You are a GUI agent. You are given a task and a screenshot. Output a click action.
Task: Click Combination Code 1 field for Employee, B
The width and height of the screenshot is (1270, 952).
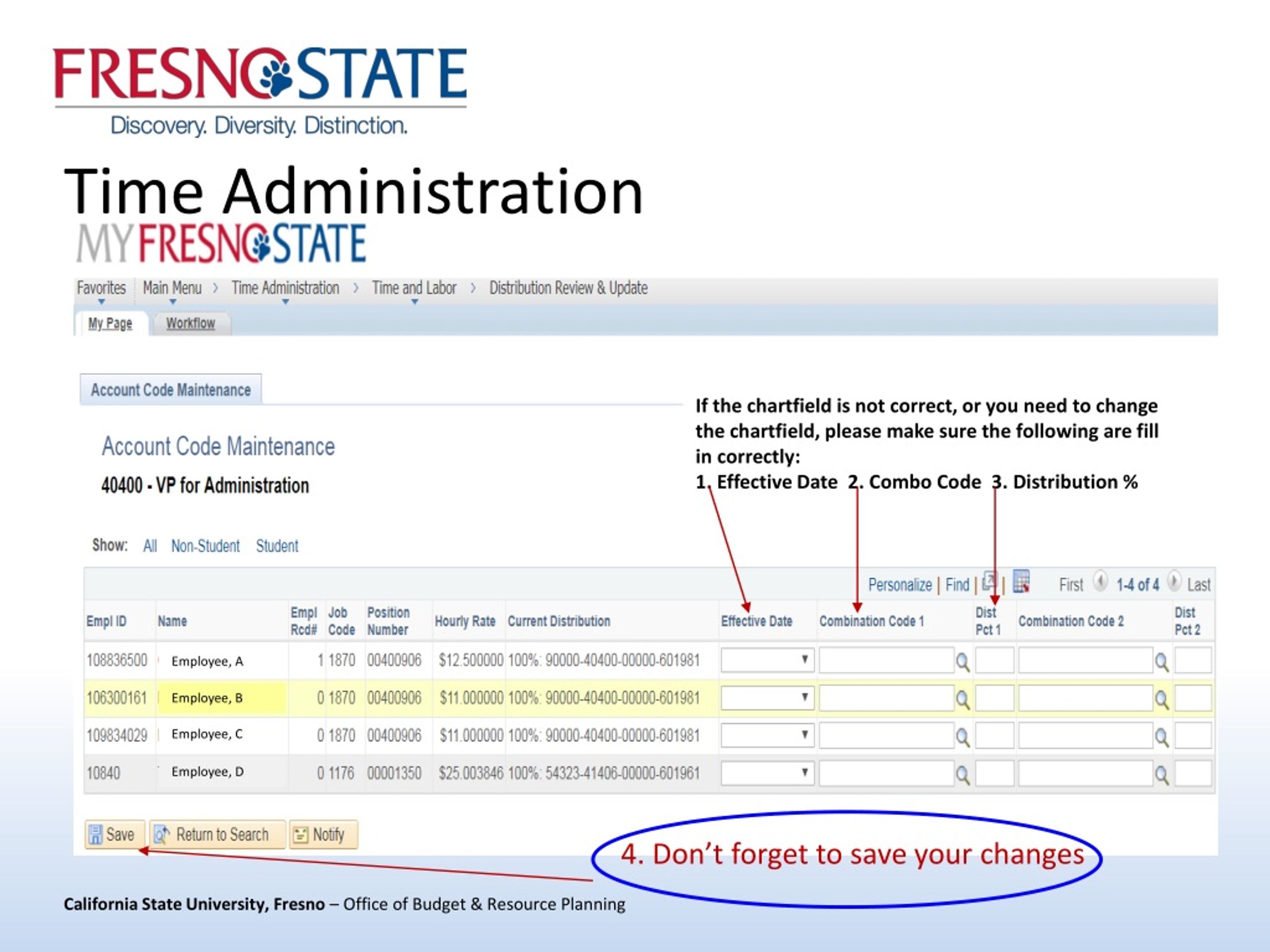coord(887,698)
